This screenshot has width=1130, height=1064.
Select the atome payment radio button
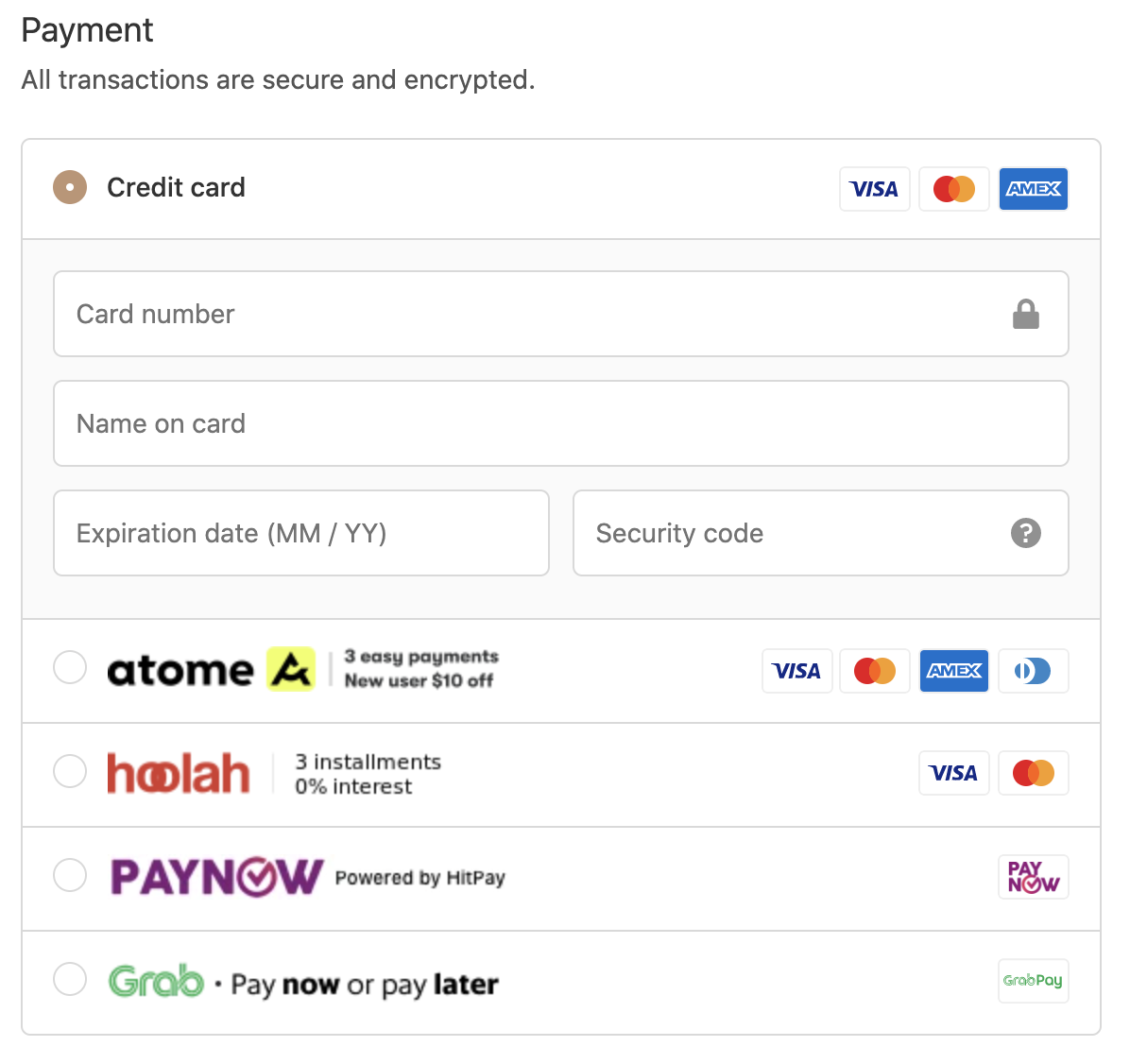tap(70, 667)
